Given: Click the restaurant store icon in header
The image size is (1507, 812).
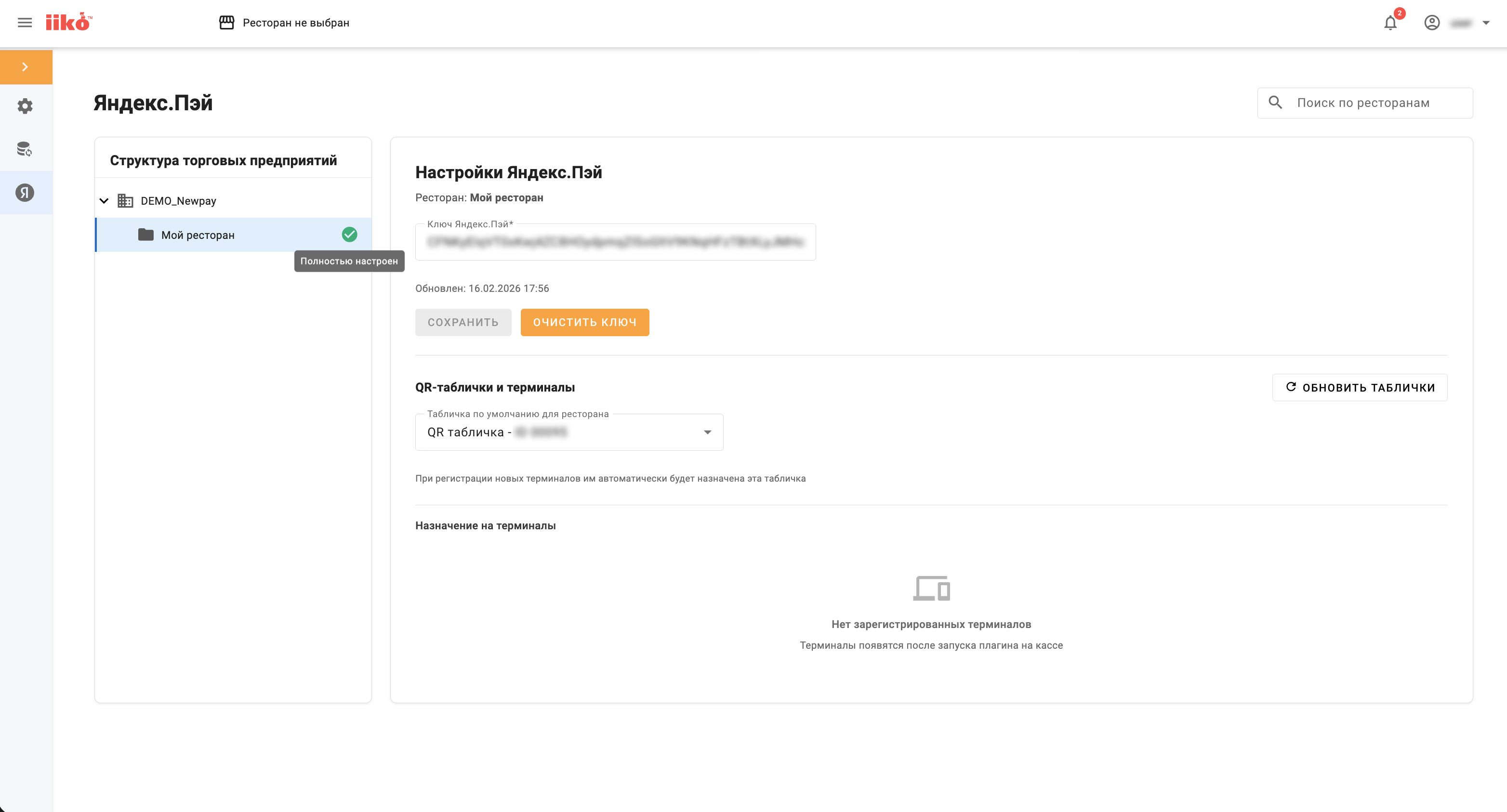Looking at the screenshot, I should pos(226,23).
